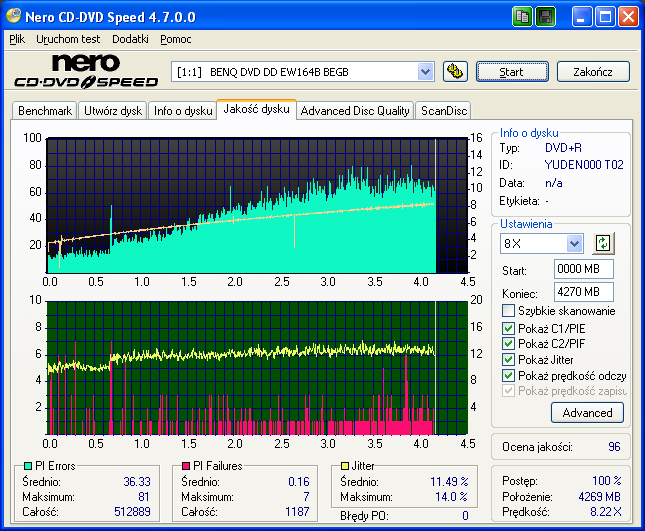Screen dimensions: 645x531
Task: Maximize the Nero window
Action: pyautogui.click(x=605, y=17)
